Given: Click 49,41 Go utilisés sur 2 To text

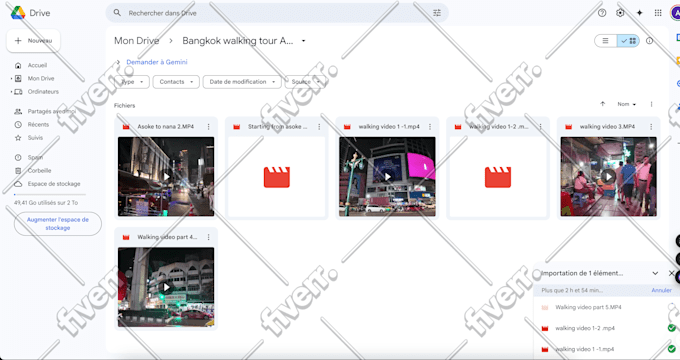Looking at the screenshot, I should coord(46,203).
